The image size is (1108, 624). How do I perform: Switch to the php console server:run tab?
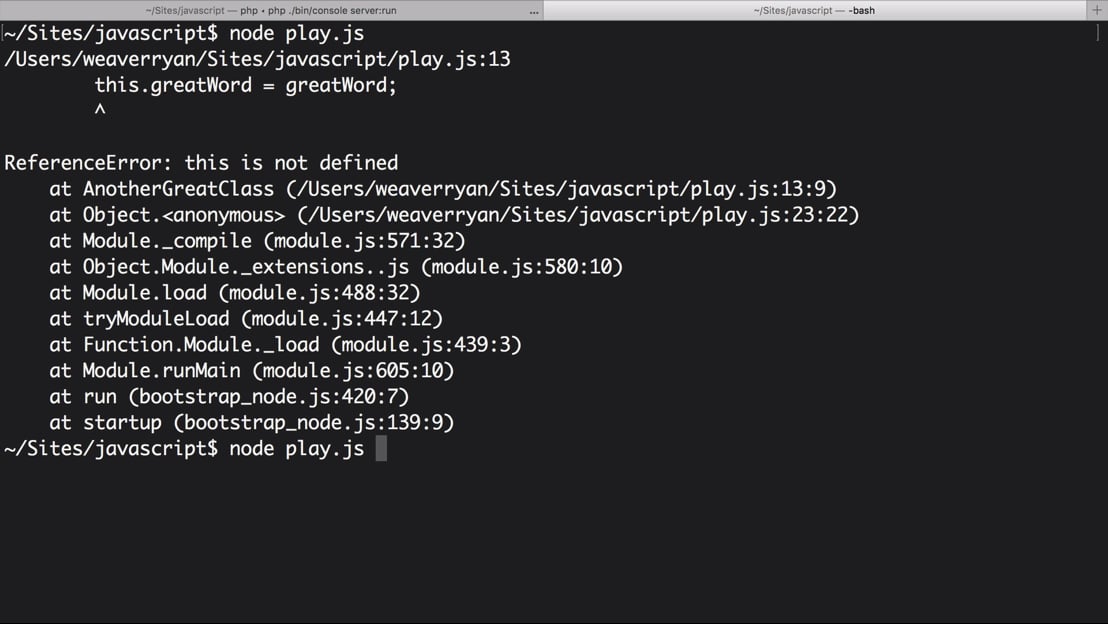pos(270,10)
